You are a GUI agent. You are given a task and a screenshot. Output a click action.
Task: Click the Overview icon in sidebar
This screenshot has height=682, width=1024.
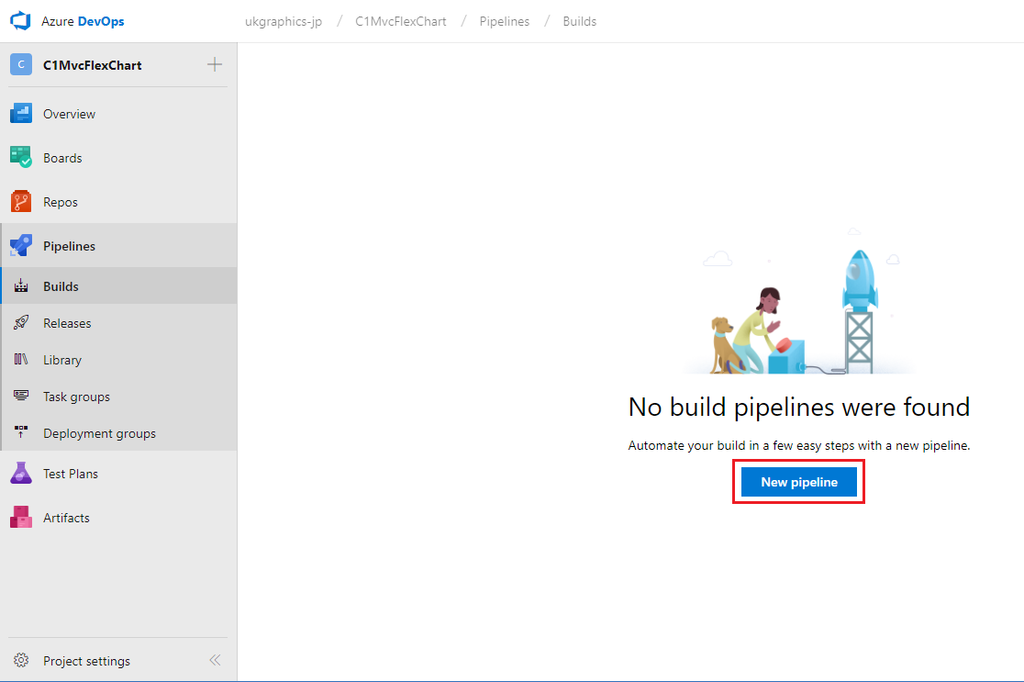click(x=21, y=114)
